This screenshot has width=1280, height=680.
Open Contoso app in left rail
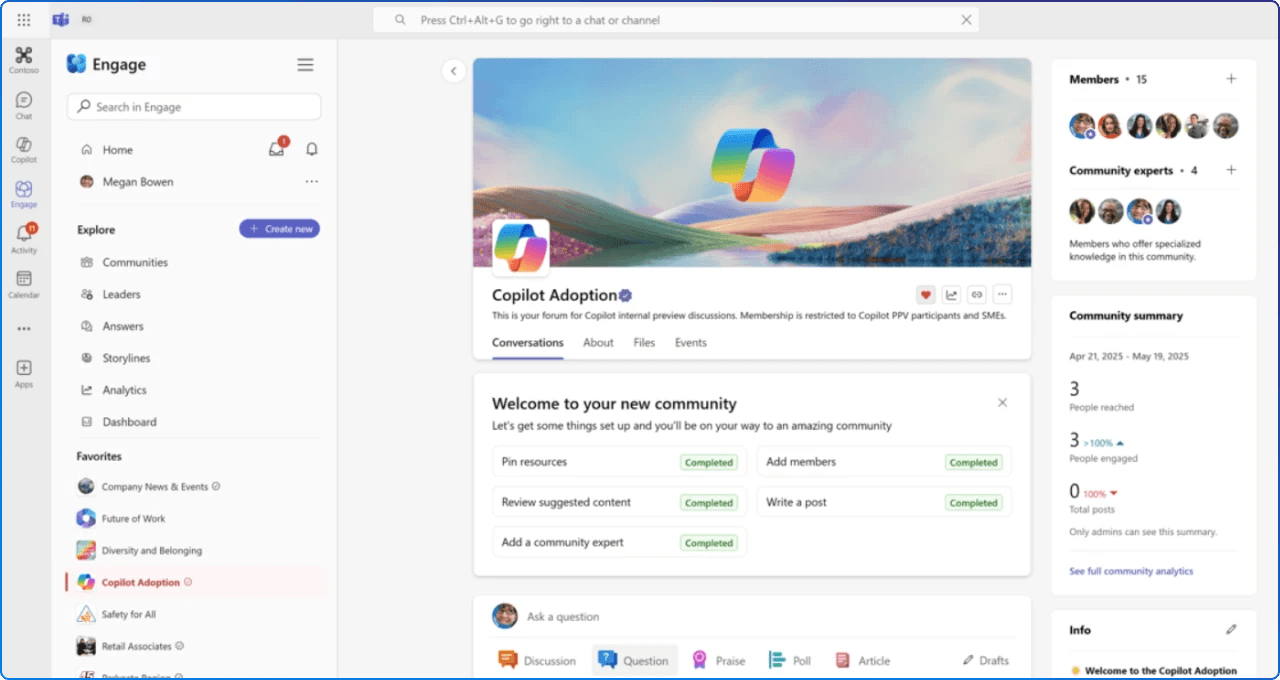[x=24, y=60]
